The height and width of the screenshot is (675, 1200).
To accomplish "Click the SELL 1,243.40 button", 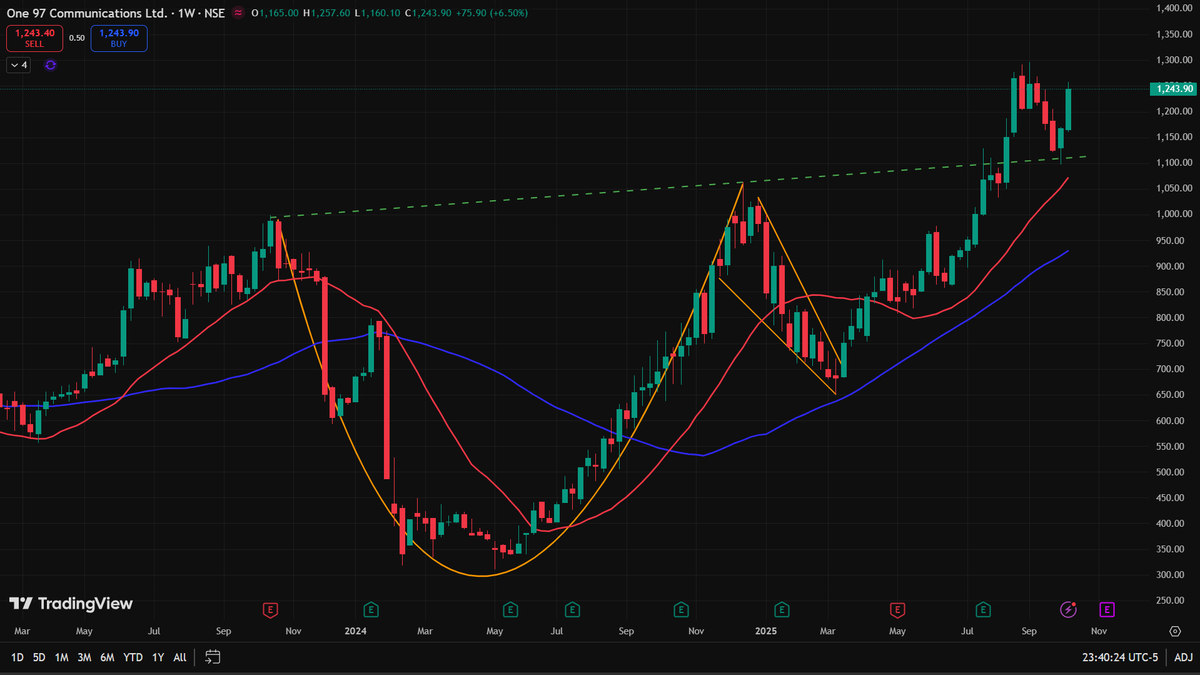I will [x=34, y=39].
